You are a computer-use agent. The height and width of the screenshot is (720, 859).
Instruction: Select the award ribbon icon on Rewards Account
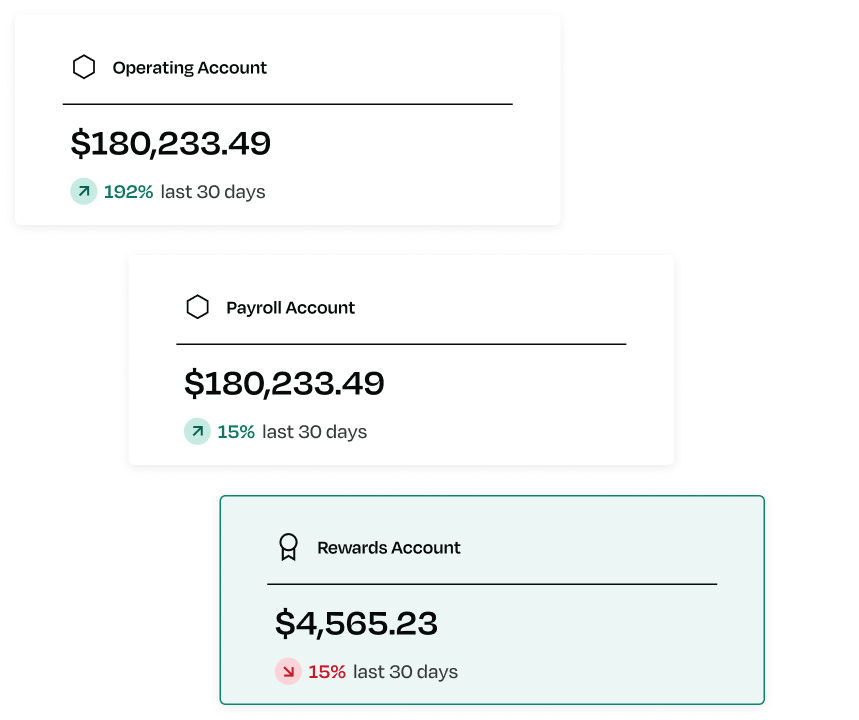(290, 547)
